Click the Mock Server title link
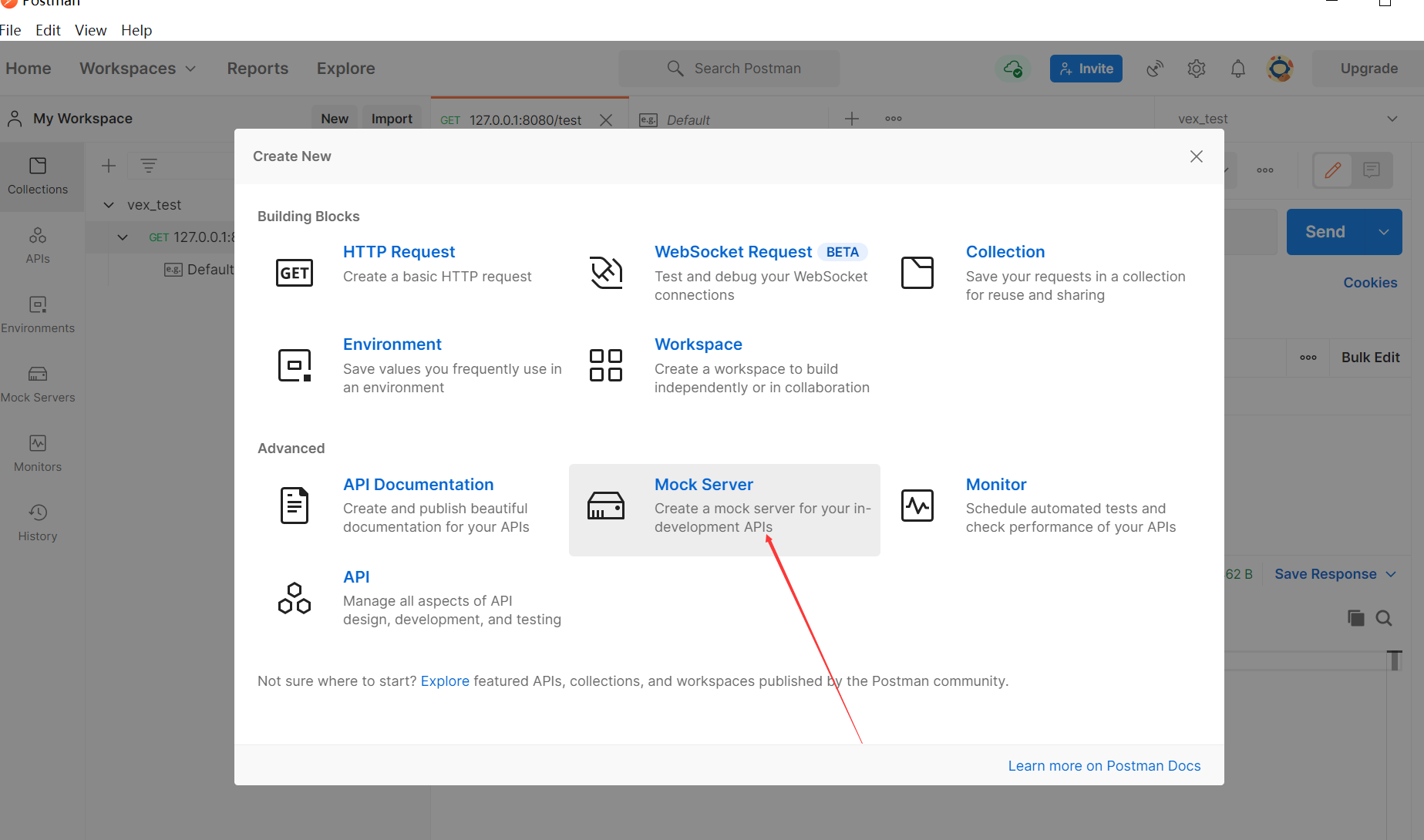The height and width of the screenshot is (840, 1424). (x=704, y=485)
